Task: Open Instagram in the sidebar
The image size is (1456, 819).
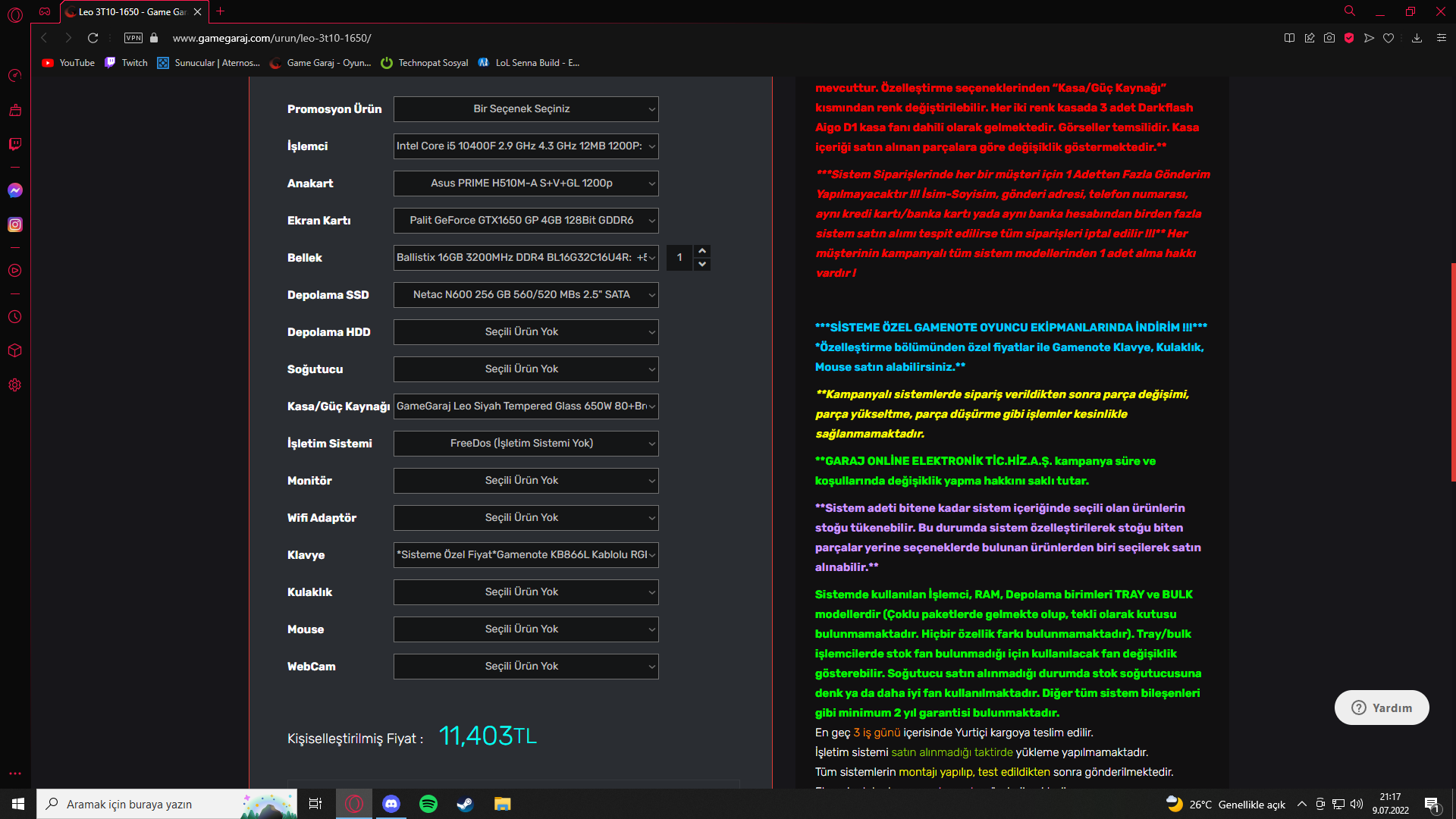Action: pos(15,224)
